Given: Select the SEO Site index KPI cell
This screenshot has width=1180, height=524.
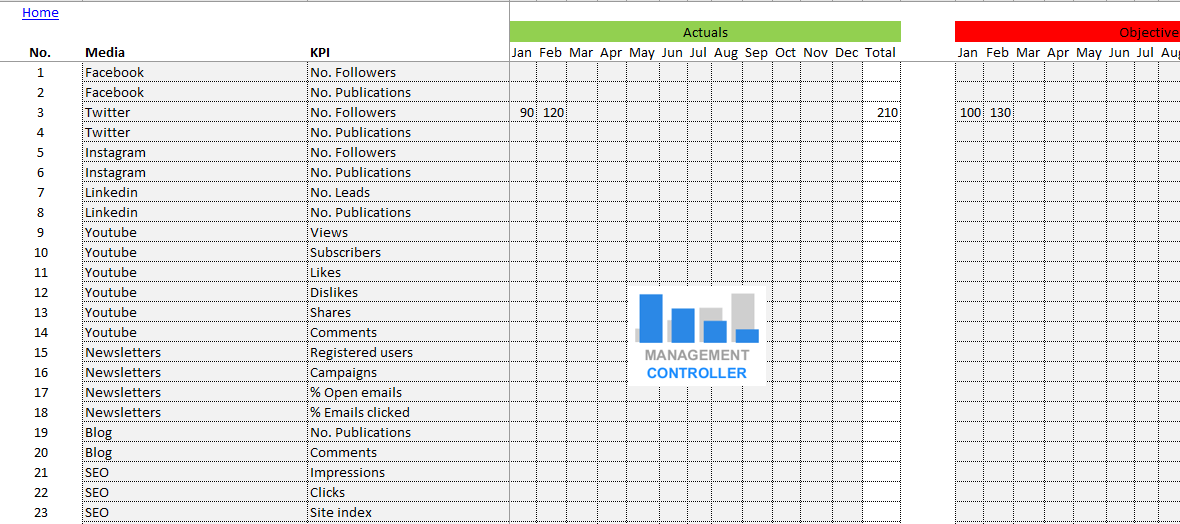Looking at the screenshot, I should 341,513.
